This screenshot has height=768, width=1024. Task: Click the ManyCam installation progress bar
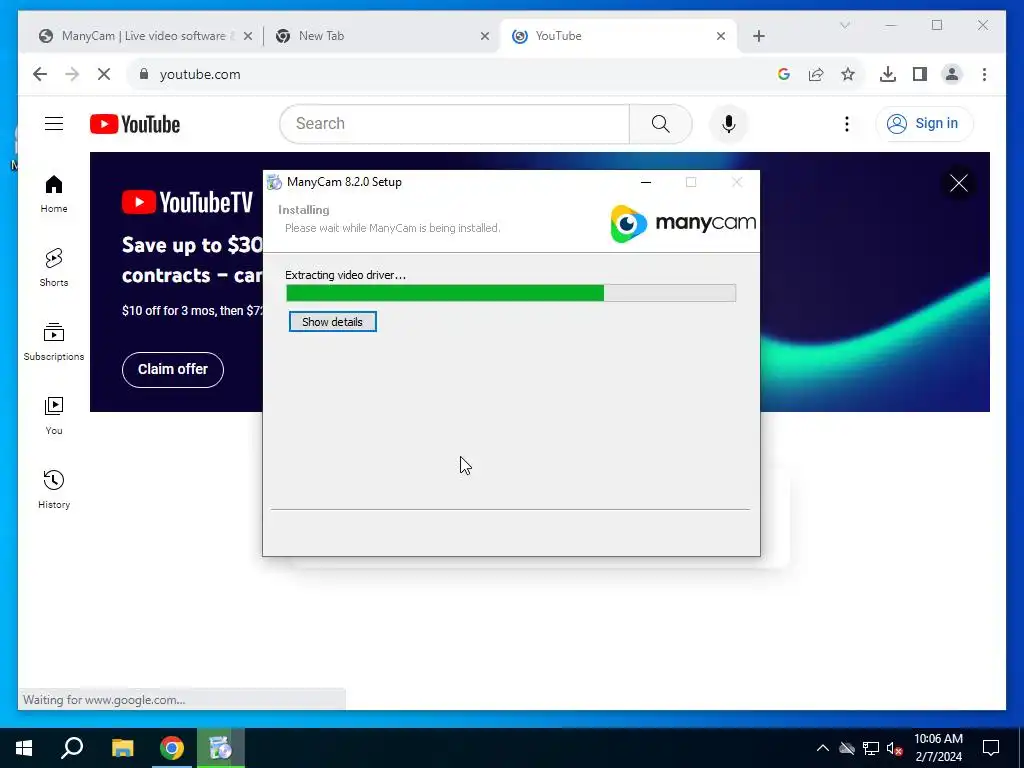[511, 293]
